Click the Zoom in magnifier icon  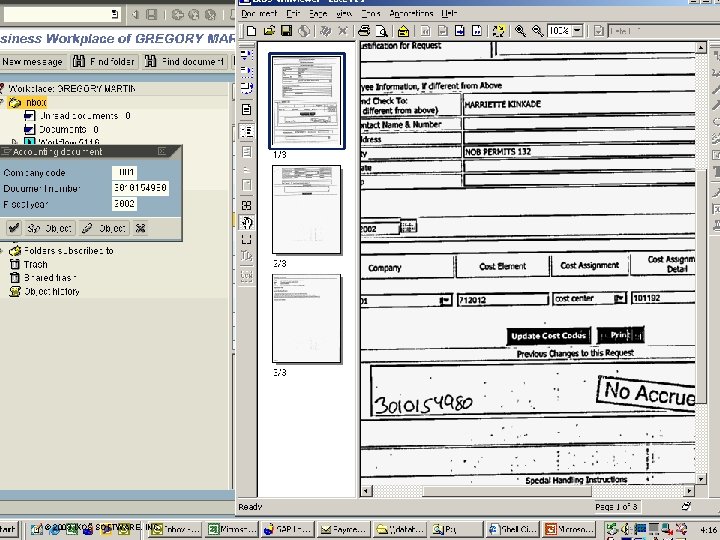click(520, 31)
